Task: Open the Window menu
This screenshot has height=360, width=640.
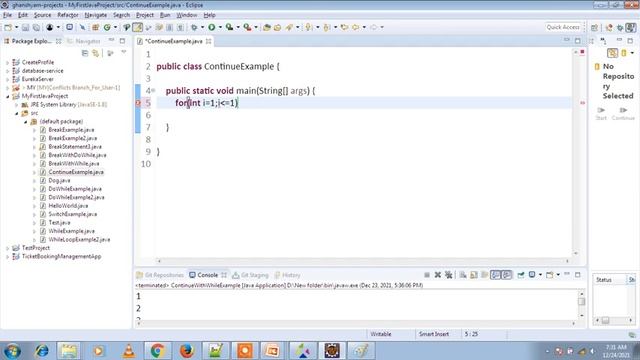Action: (x=187, y=15)
